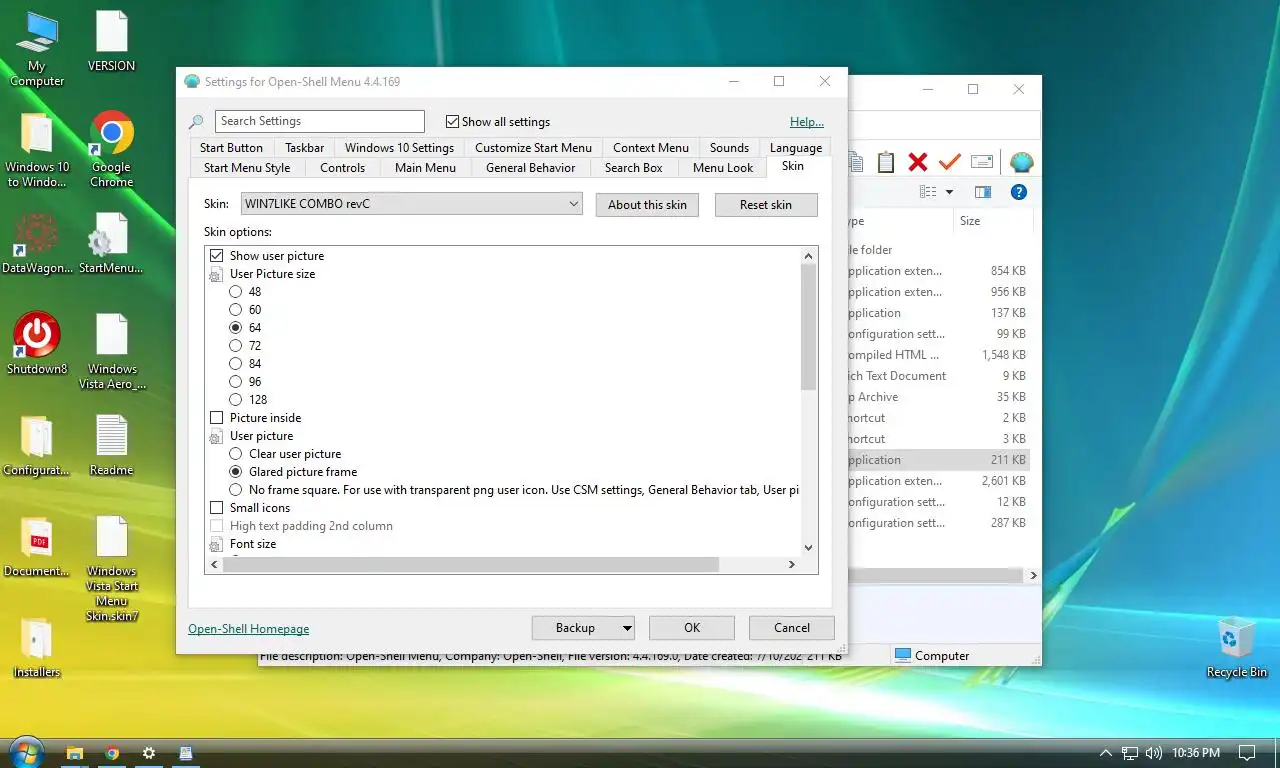Open the Windows Start orb
The width and height of the screenshot is (1280, 768).
pos(26,752)
